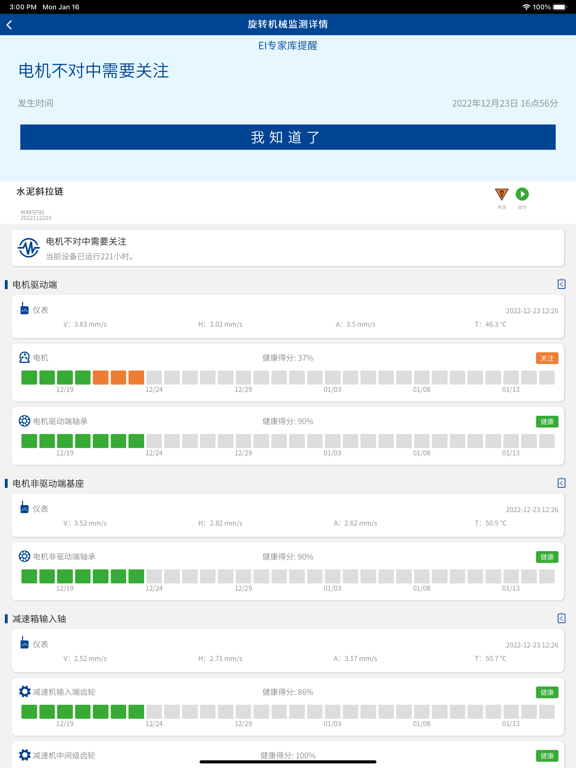The width and height of the screenshot is (576, 768).
Task: Tap the back arrow in header
Action: (9, 24)
